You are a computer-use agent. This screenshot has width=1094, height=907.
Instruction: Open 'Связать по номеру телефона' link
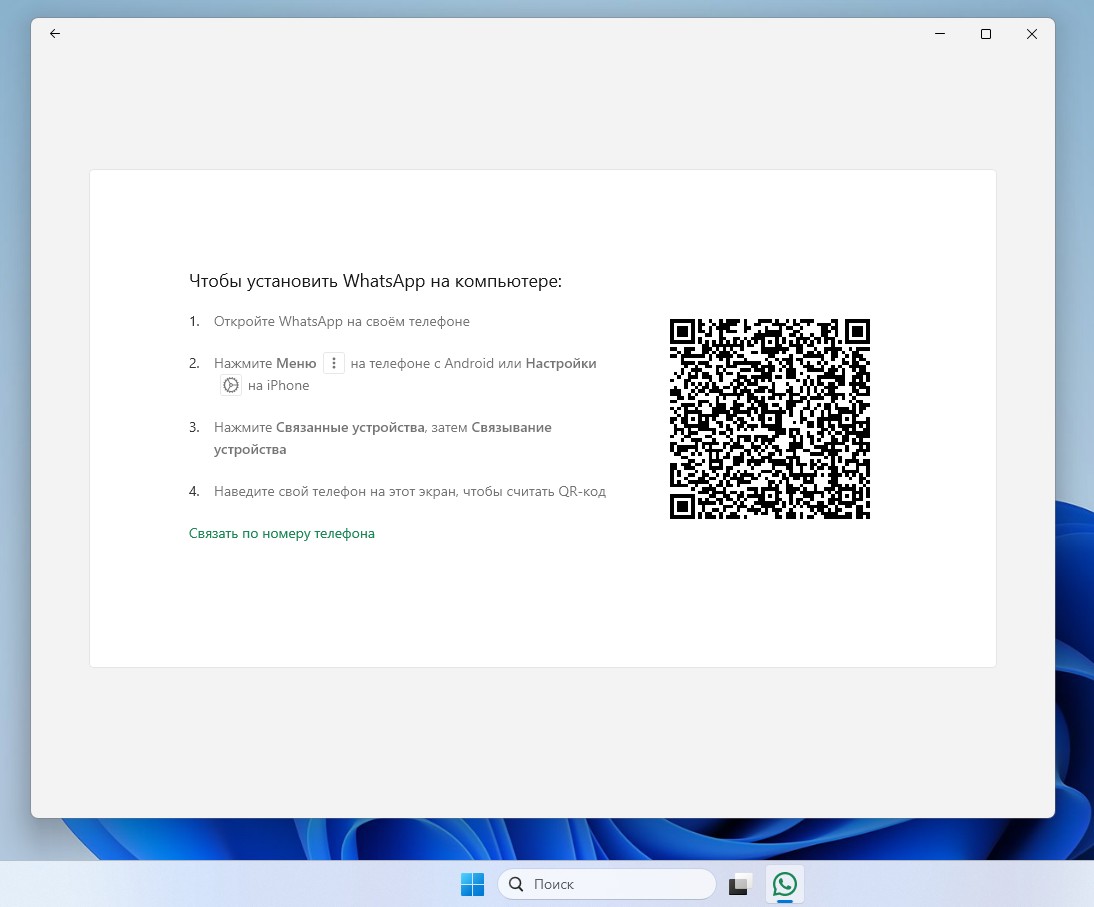click(x=282, y=534)
